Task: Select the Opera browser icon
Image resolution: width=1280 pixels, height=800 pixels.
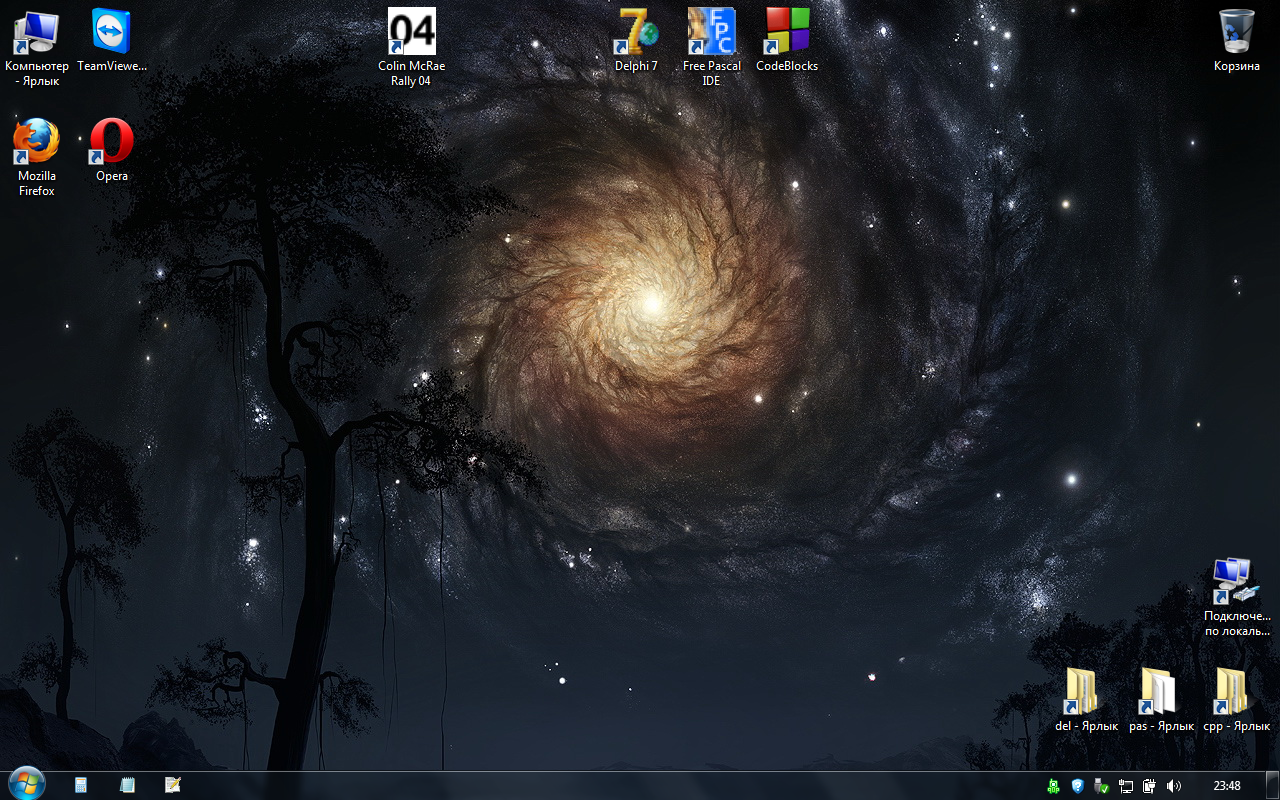Action: pos(111,143)
